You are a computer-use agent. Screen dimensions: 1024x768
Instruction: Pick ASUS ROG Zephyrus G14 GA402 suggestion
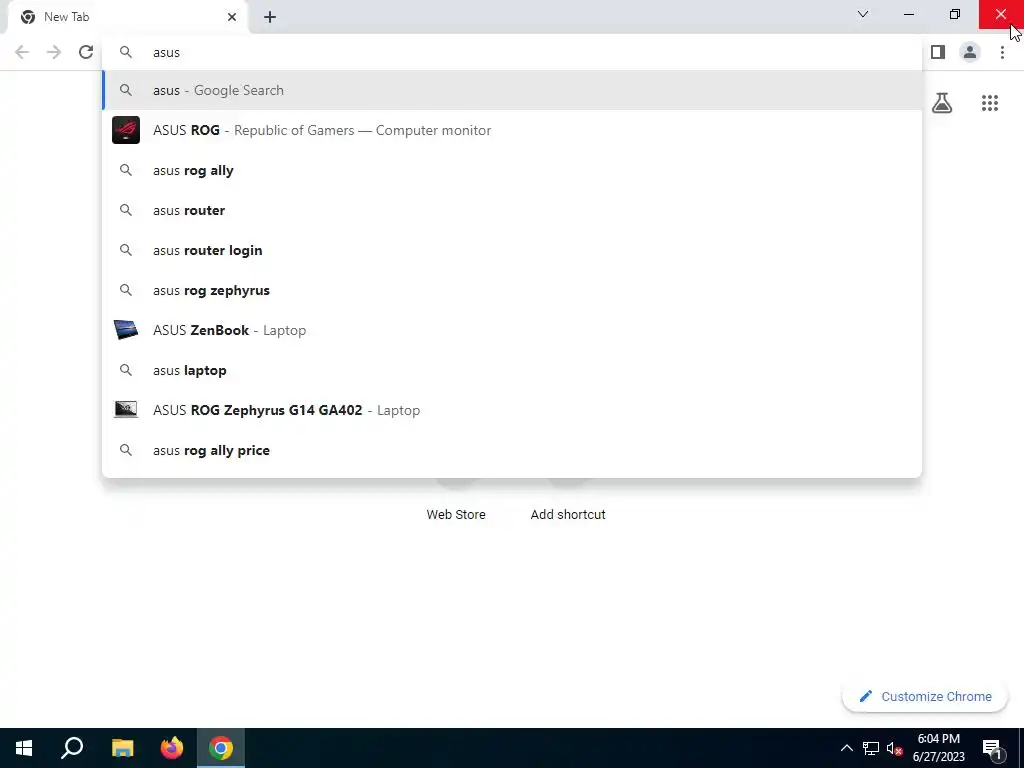(512, 410)
